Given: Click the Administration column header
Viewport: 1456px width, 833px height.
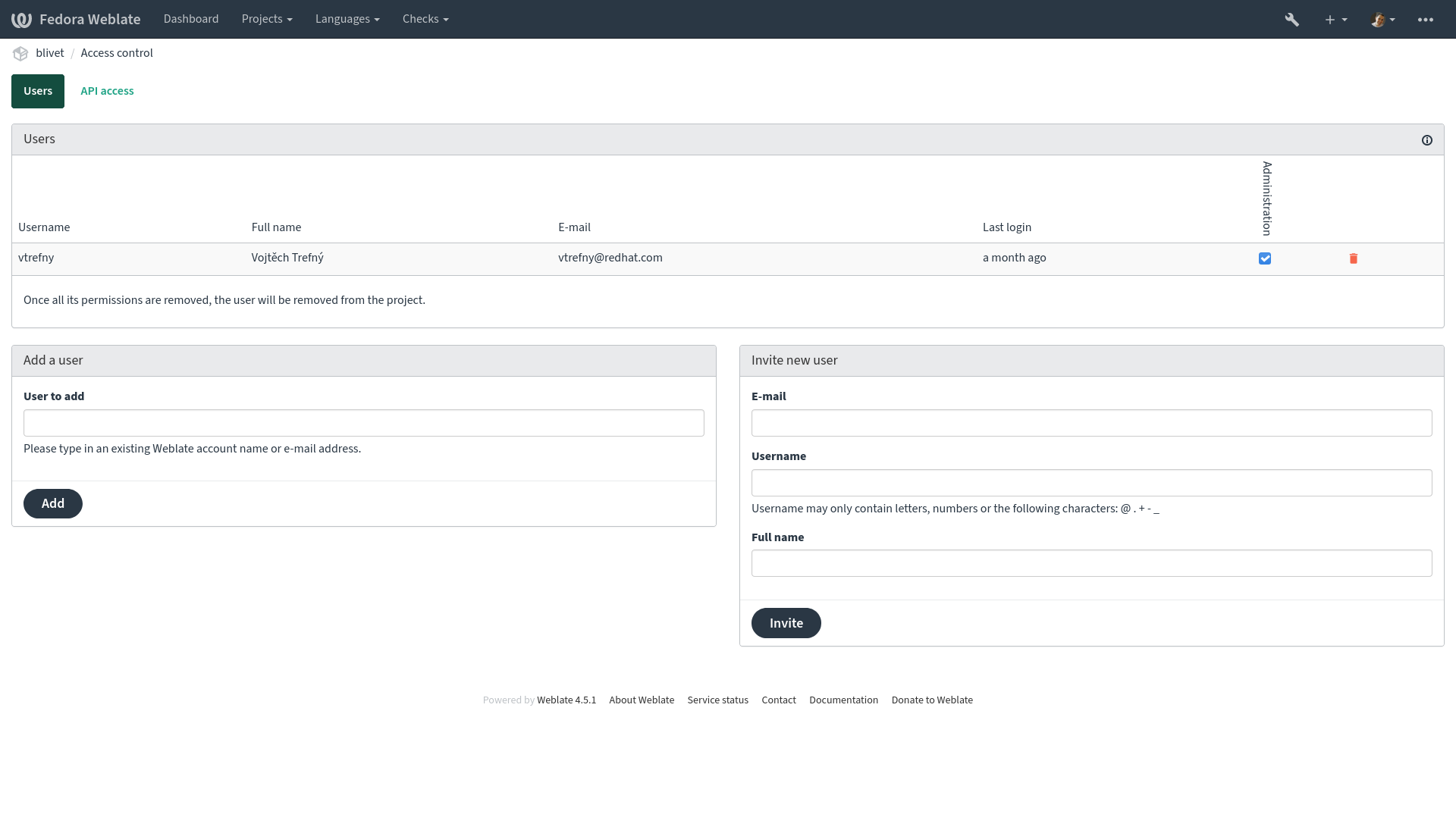Looking at the screenshot, I should pos(1266,199).
